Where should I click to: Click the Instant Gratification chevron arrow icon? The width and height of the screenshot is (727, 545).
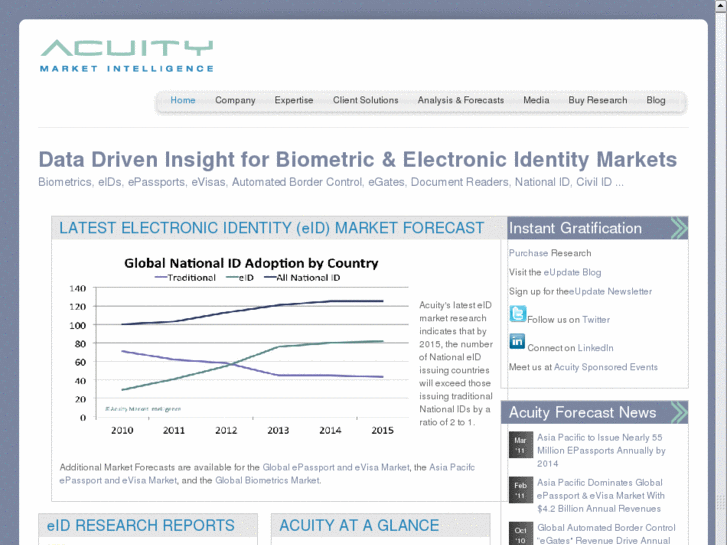(679, 228)
